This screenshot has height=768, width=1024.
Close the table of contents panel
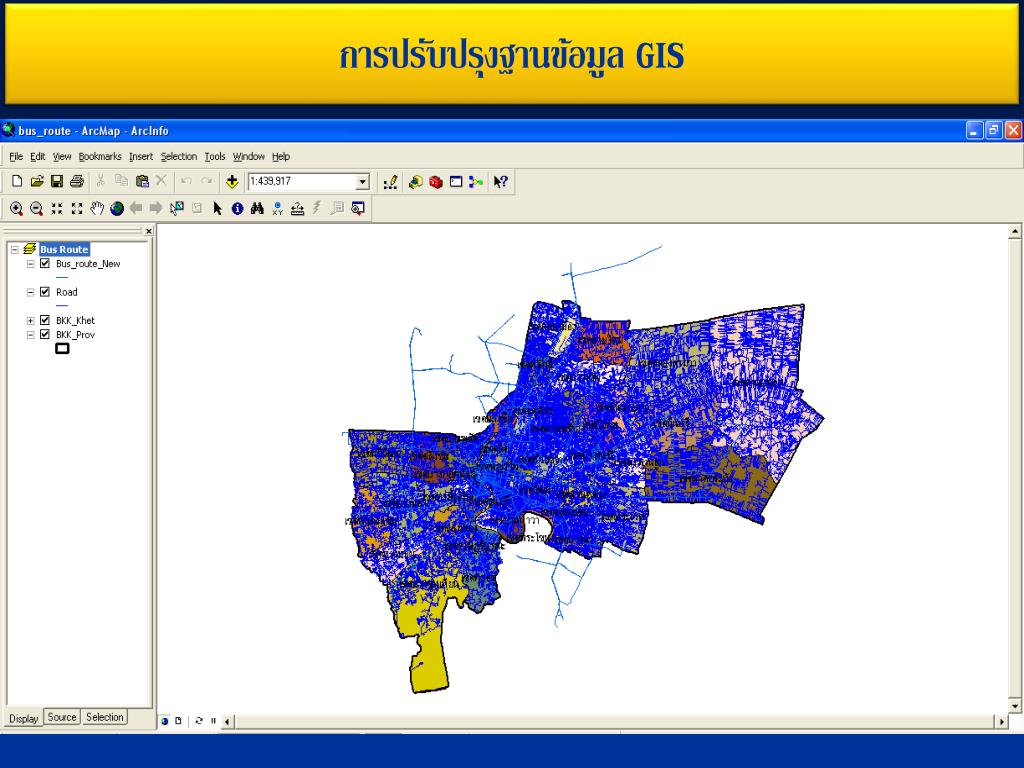[149, 231]
